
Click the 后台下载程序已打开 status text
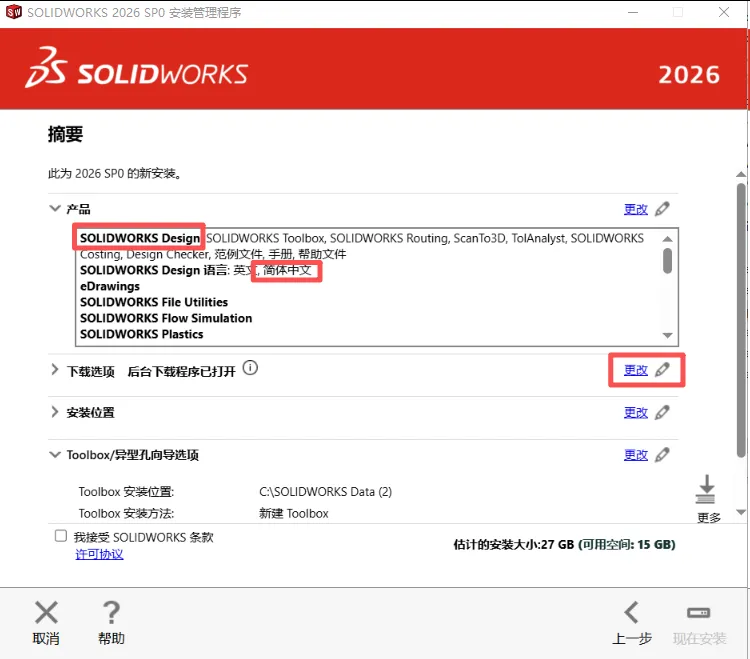(182, 372)
